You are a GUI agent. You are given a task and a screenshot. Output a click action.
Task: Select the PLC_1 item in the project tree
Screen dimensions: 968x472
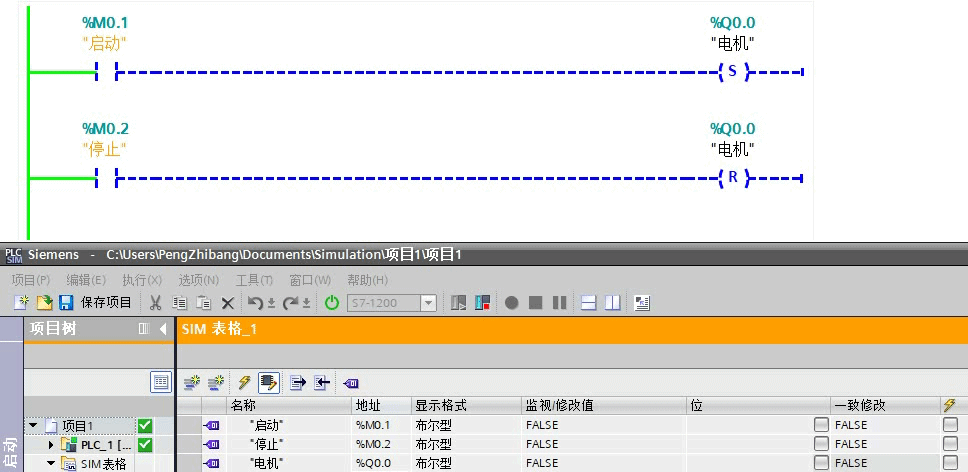(106, 445)
